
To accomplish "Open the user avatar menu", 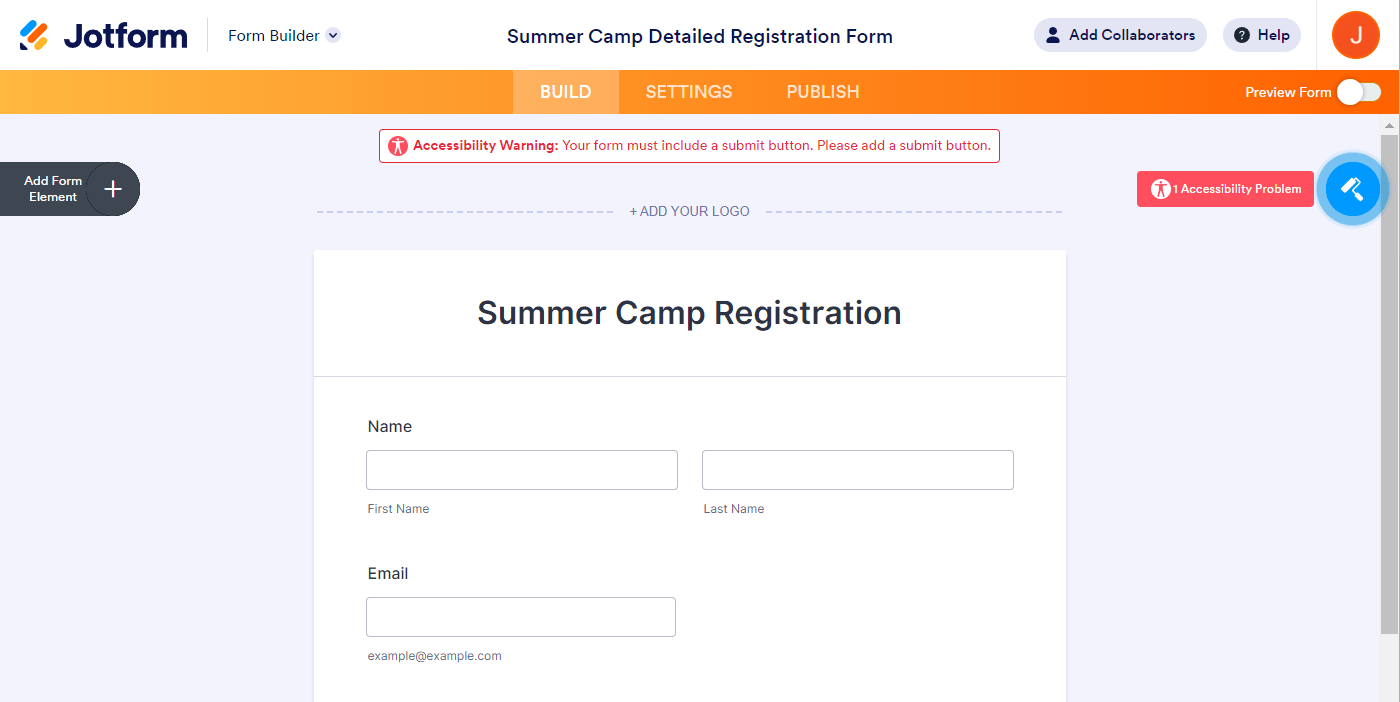I will click(1355, 35).
